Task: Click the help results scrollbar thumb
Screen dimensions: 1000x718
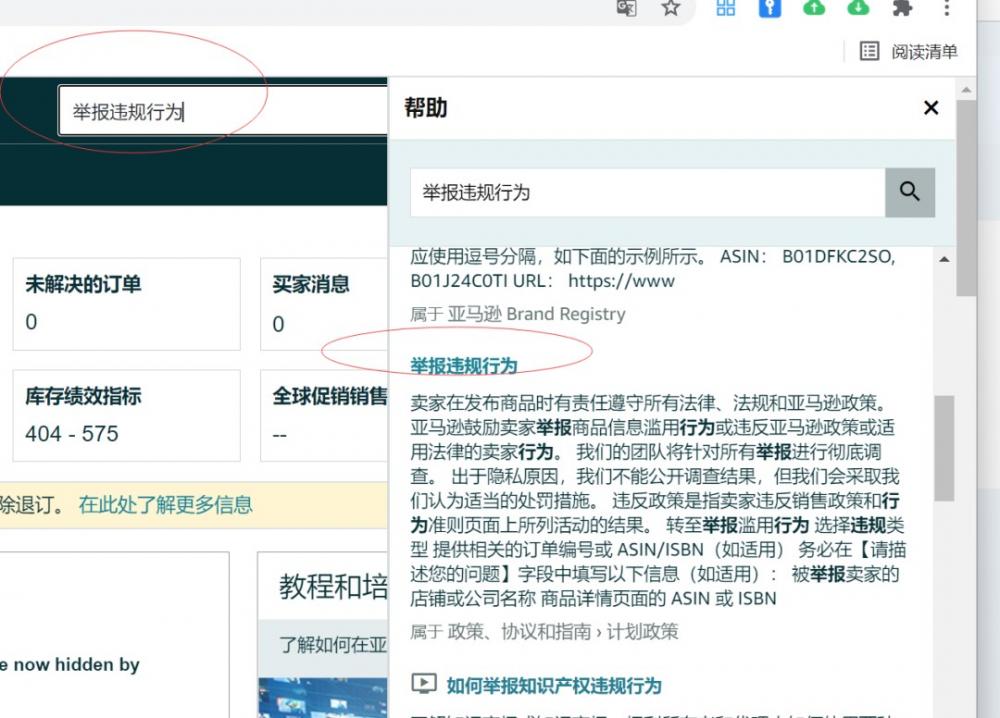Action: (x=945, y=448)
